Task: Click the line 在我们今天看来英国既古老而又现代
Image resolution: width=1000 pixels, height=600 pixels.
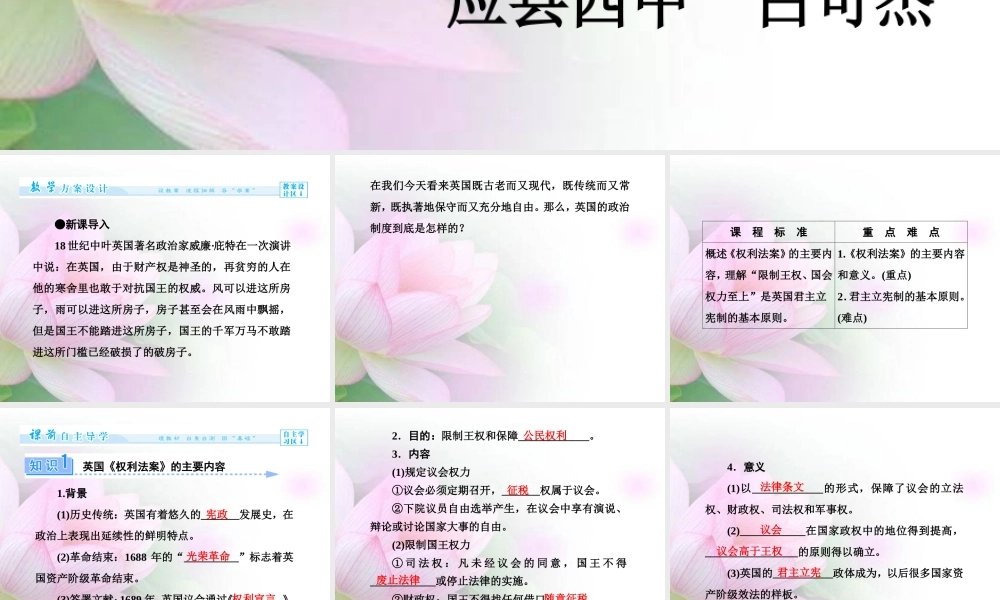Action: pyautogui.click(x=500, y=186)
